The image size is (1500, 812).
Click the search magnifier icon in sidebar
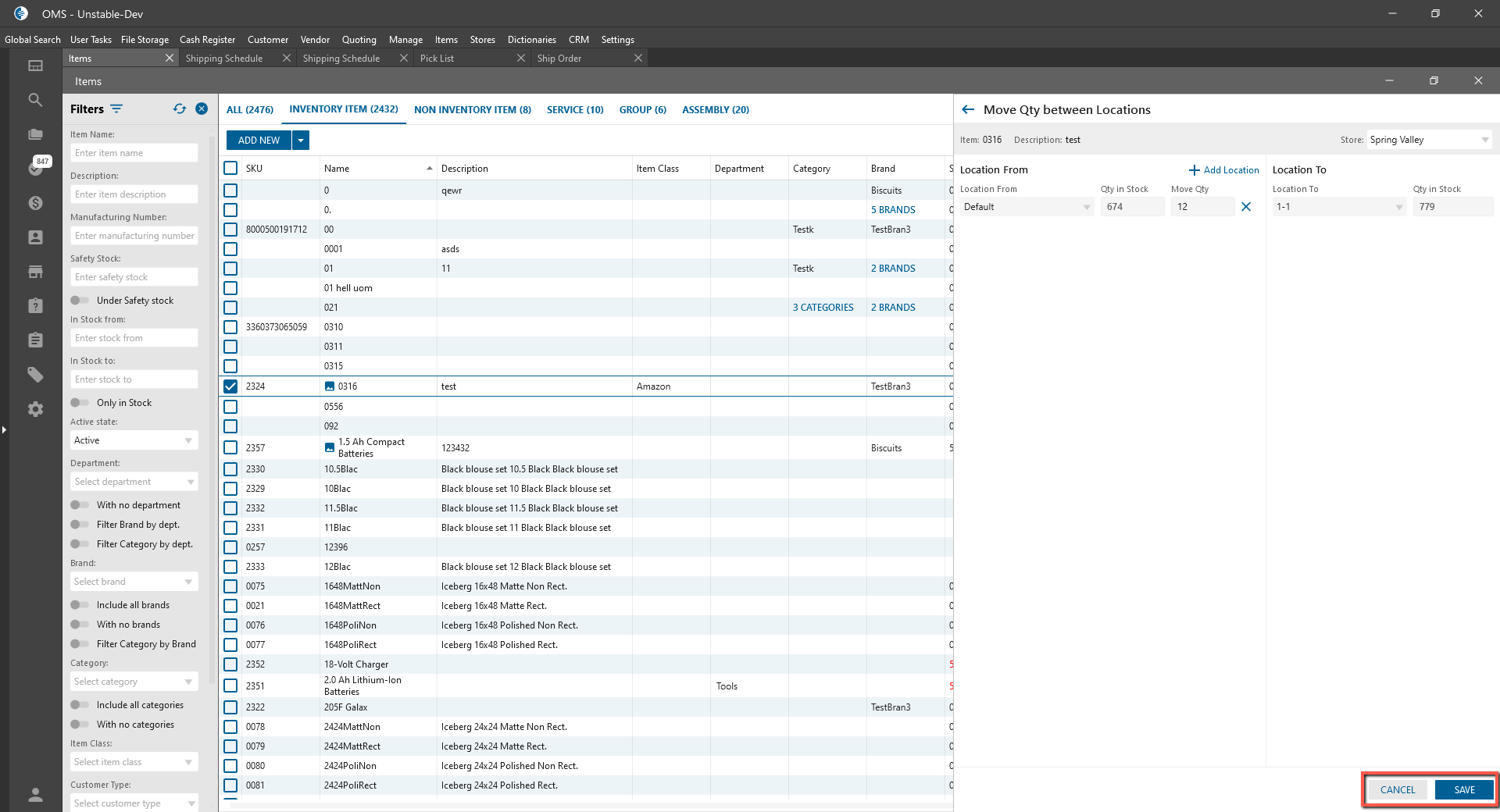[x=35, y=100]
